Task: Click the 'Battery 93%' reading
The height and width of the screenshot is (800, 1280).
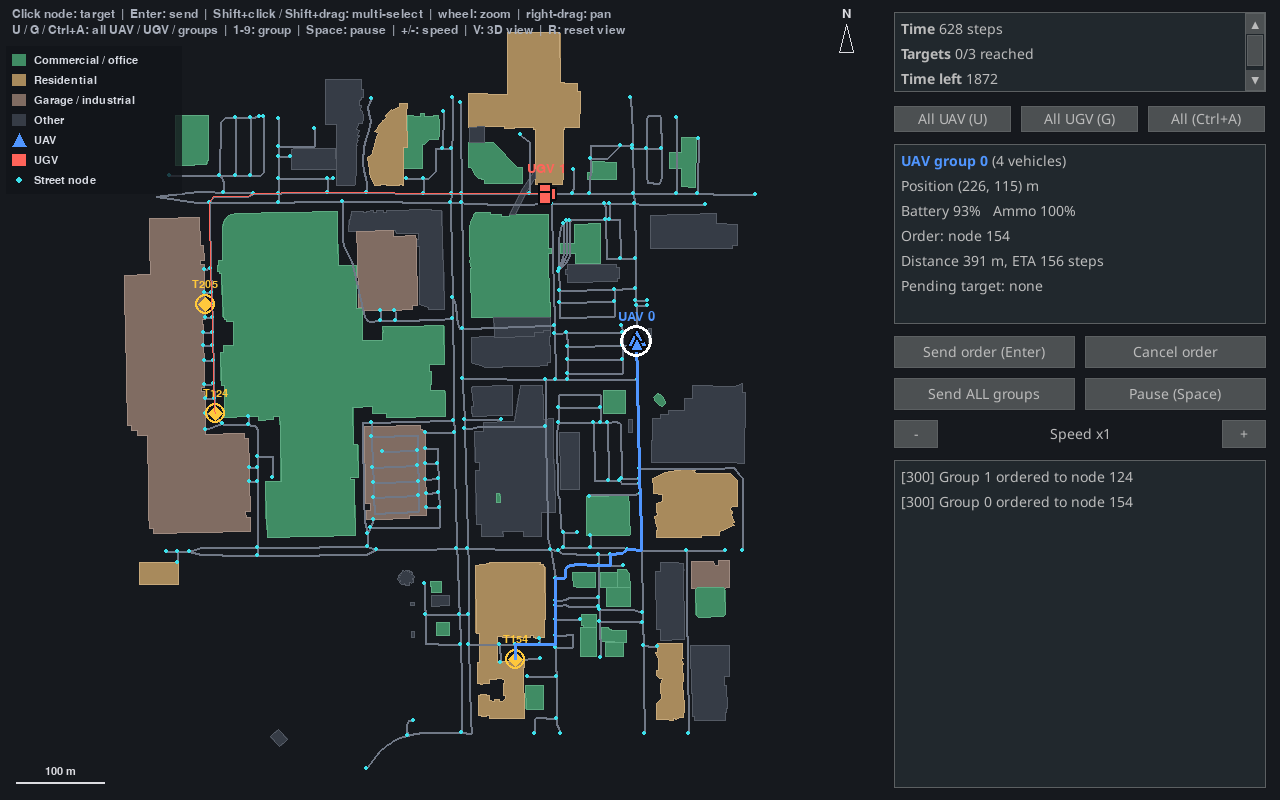Action: click(941, 211)
